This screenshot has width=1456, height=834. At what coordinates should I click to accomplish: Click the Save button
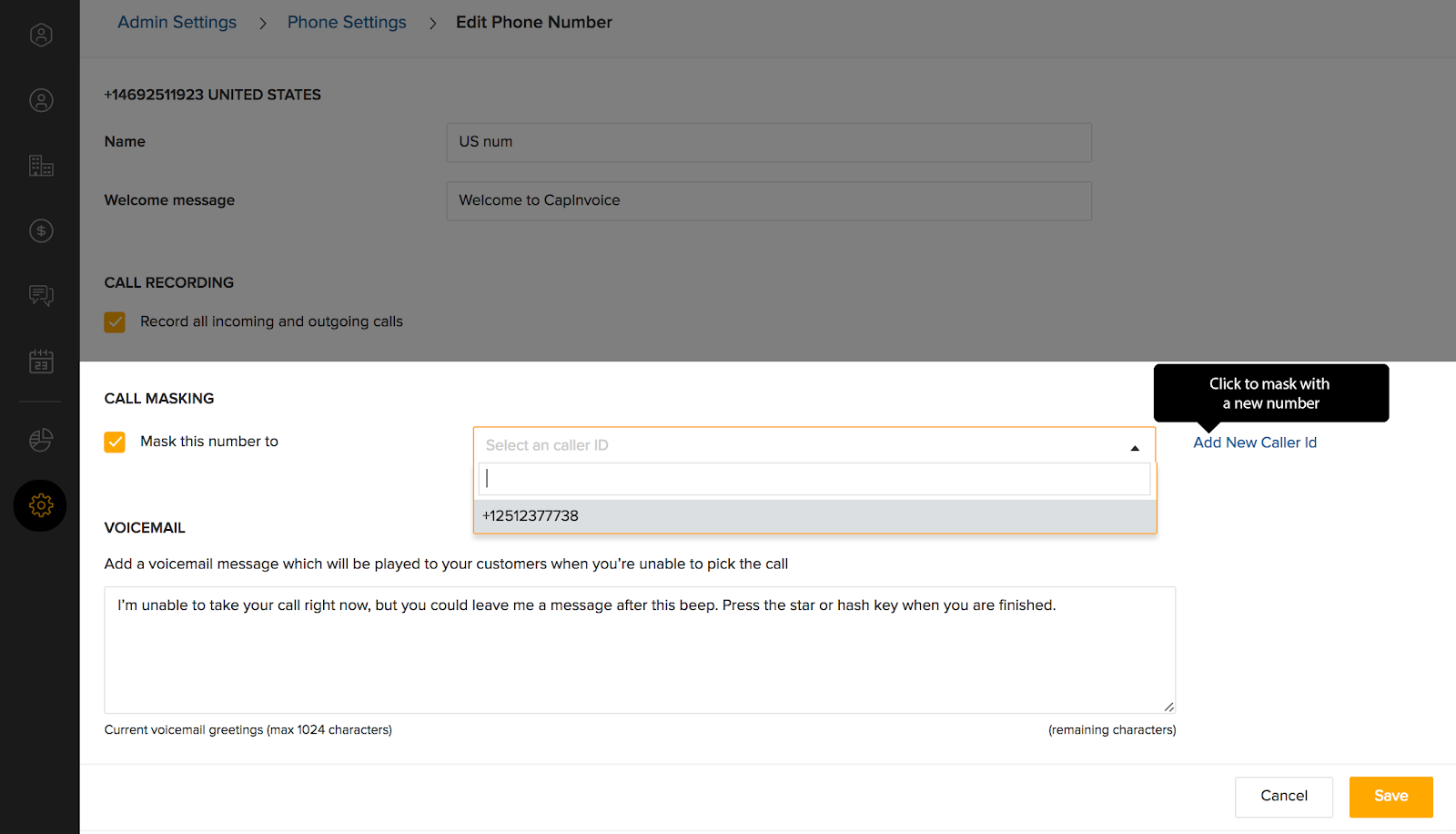[x=1390, y=797]
